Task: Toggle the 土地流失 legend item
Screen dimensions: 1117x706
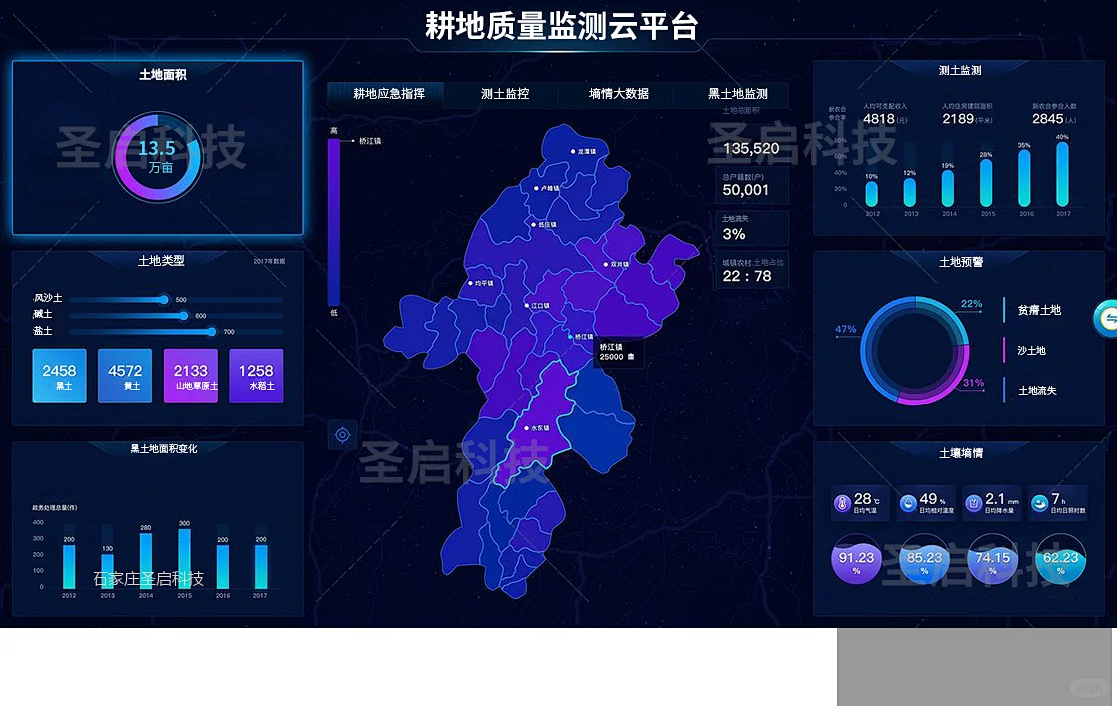Action: (1038, 390)
